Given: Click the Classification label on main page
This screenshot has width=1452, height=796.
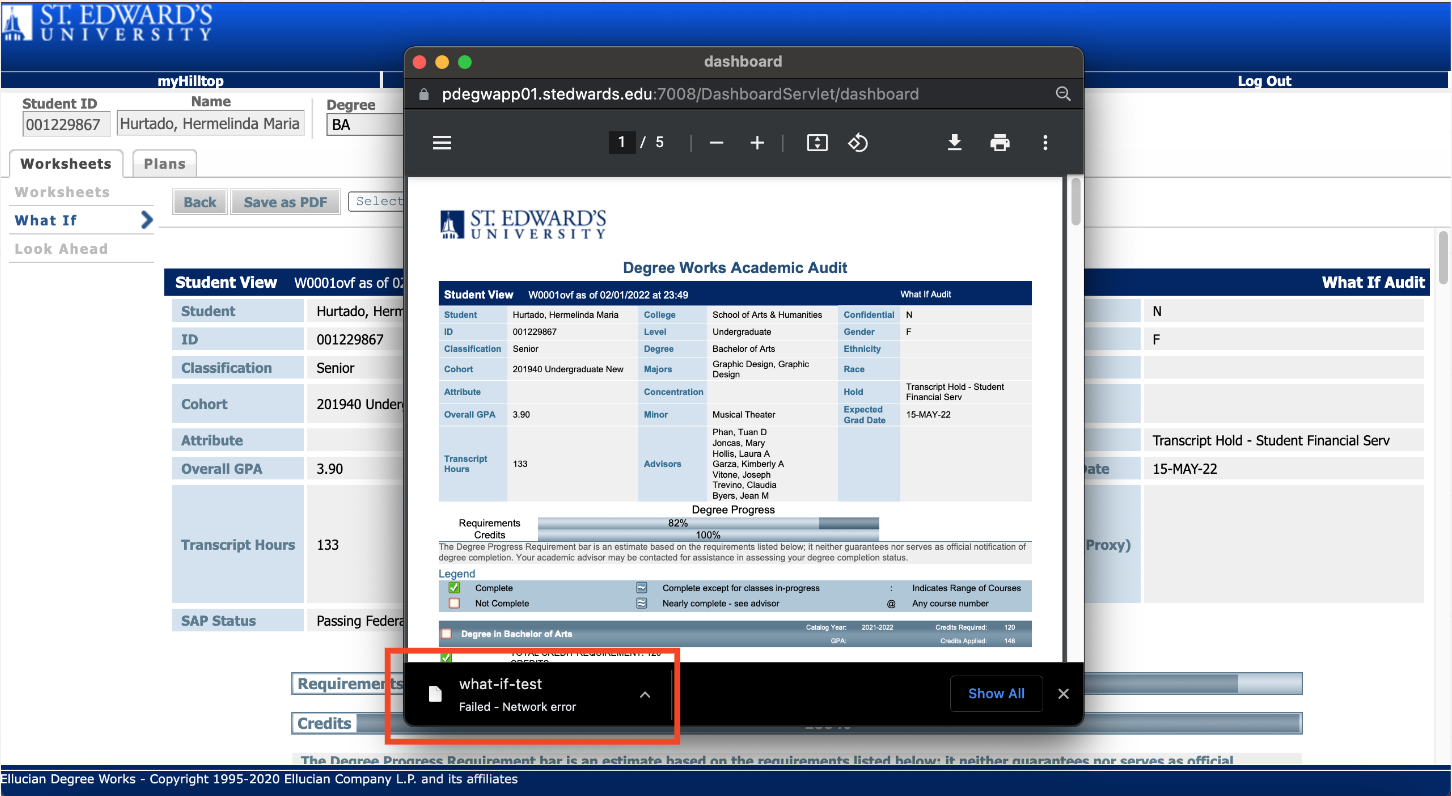Looking at the screenshot, I should [226, 368].
